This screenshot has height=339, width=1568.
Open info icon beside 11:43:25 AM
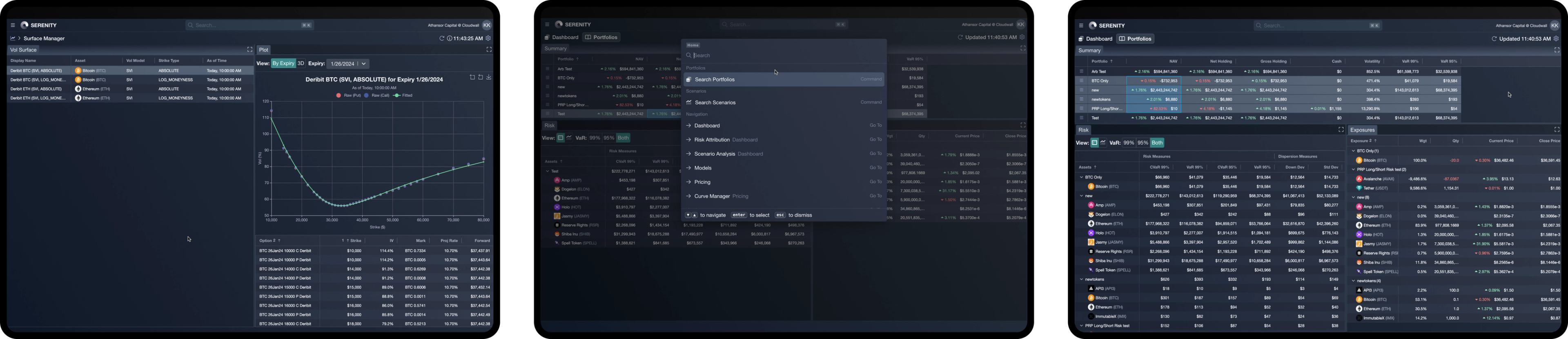click(x=449, y=38)
